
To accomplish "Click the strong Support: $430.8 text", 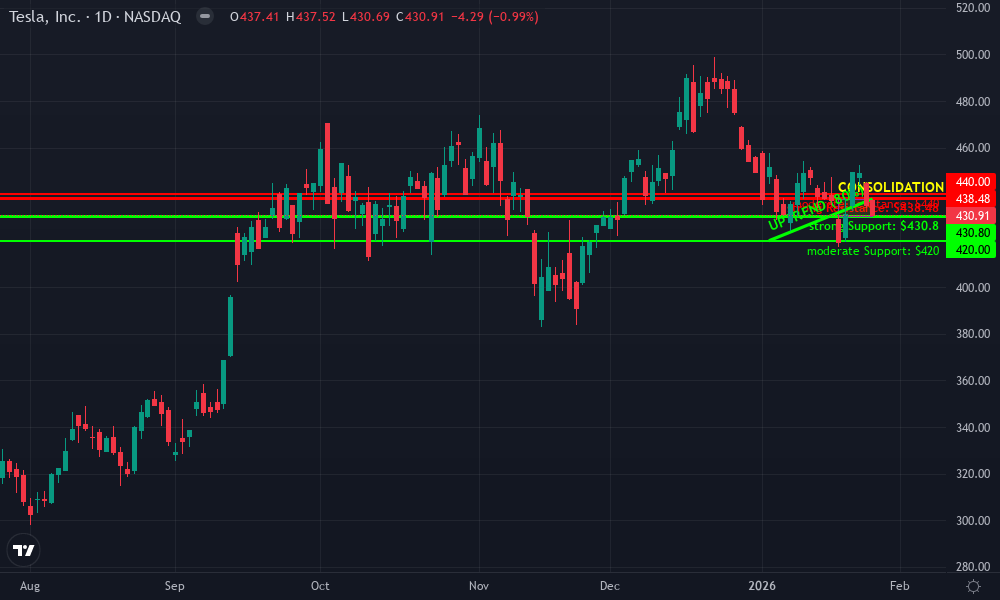I will (874, 226).
